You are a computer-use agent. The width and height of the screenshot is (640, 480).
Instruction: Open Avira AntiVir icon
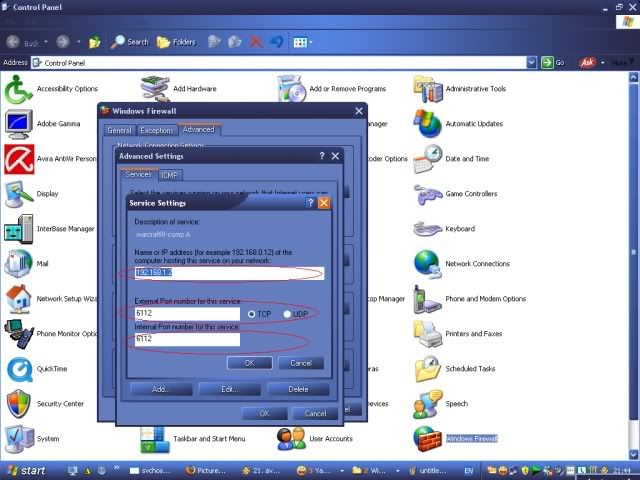(x=19, y=159)
